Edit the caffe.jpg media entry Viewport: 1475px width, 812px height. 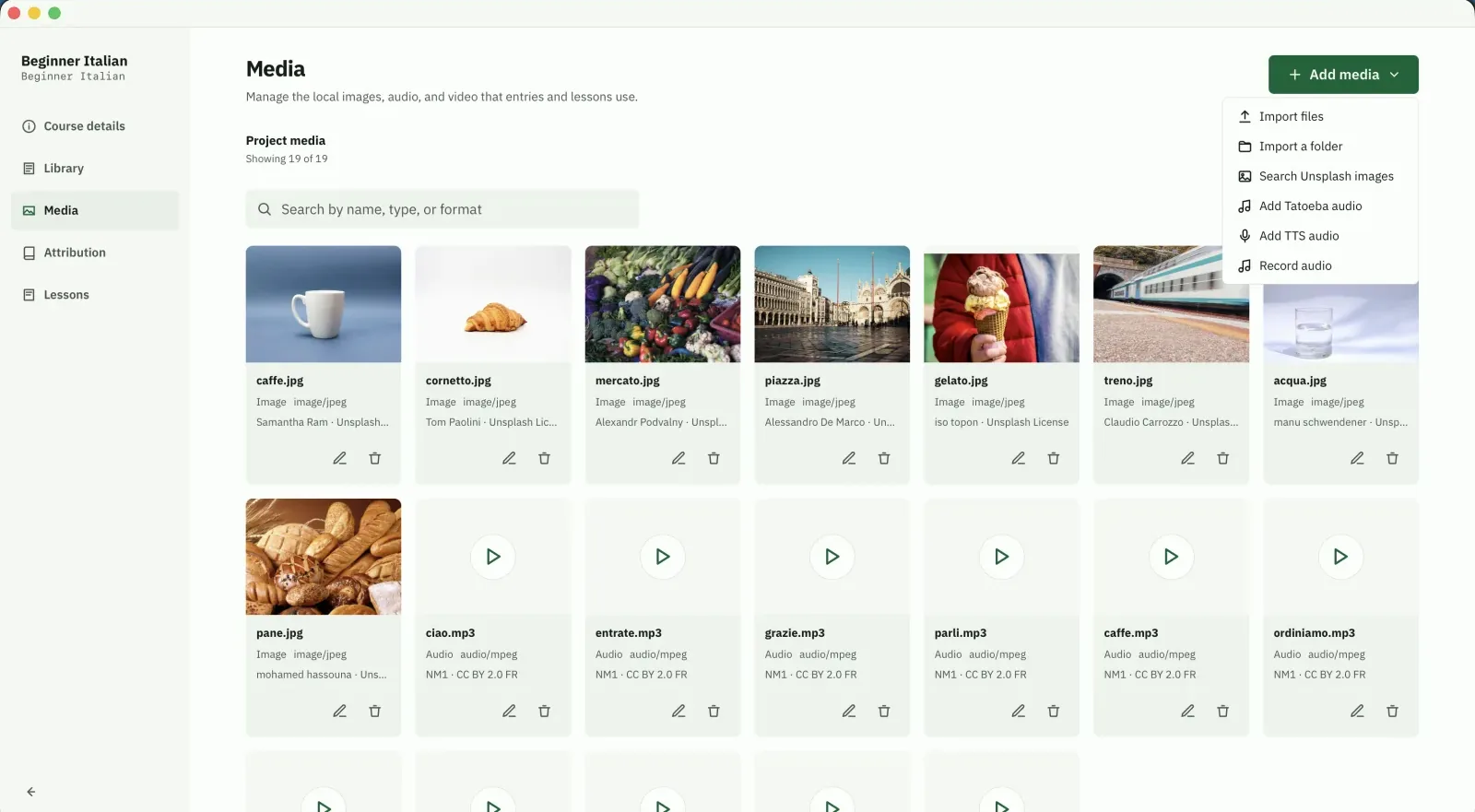pyautogui.click(x=339, y=458)
